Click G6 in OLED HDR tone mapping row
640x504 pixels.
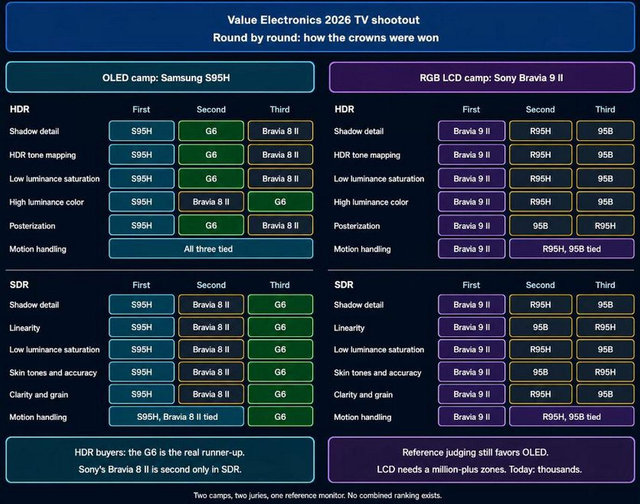click(211, 155)
